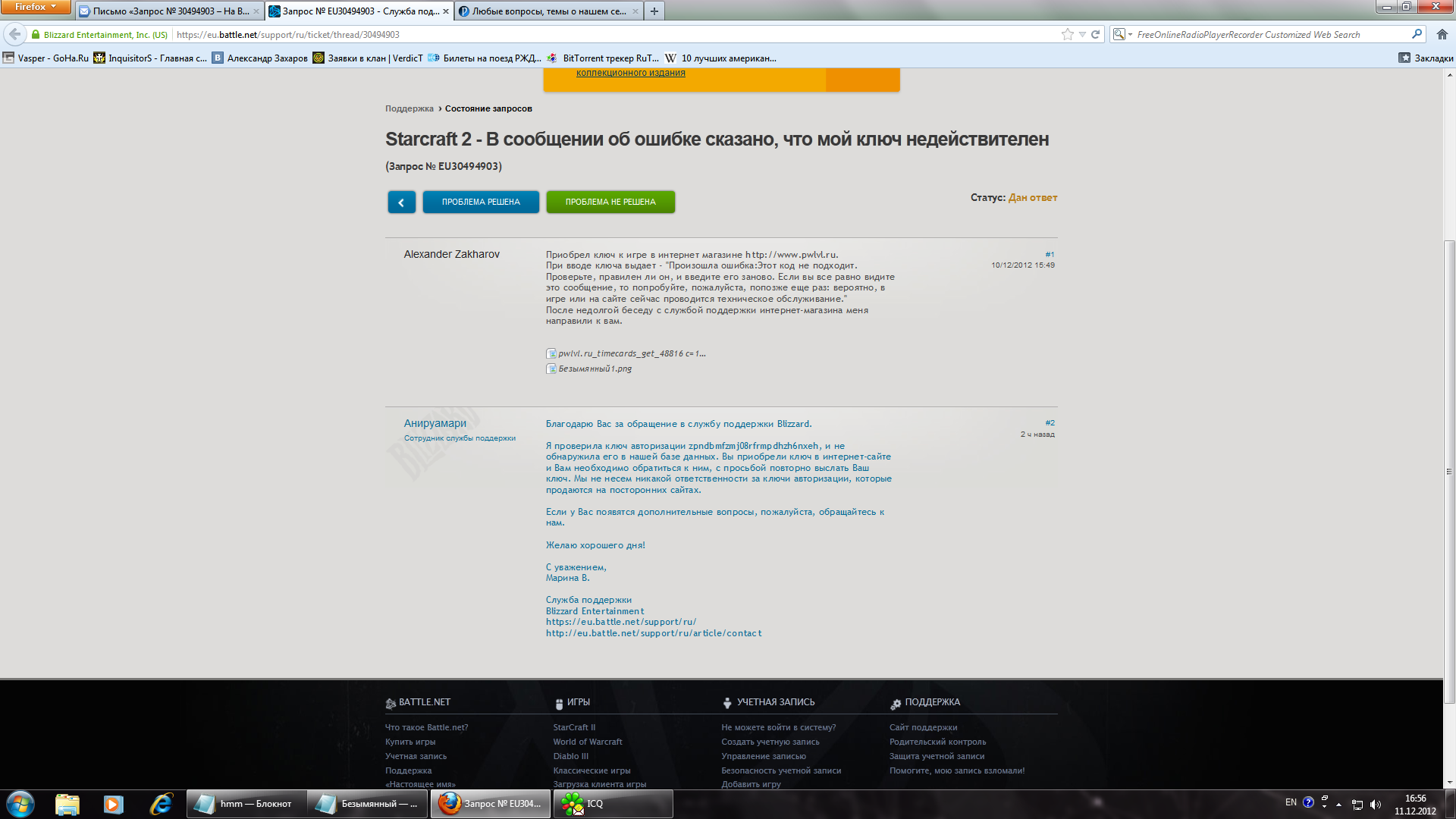1456x819 pixels.
Task: Open the Firefox application menu dropdown
Action: 36,7
